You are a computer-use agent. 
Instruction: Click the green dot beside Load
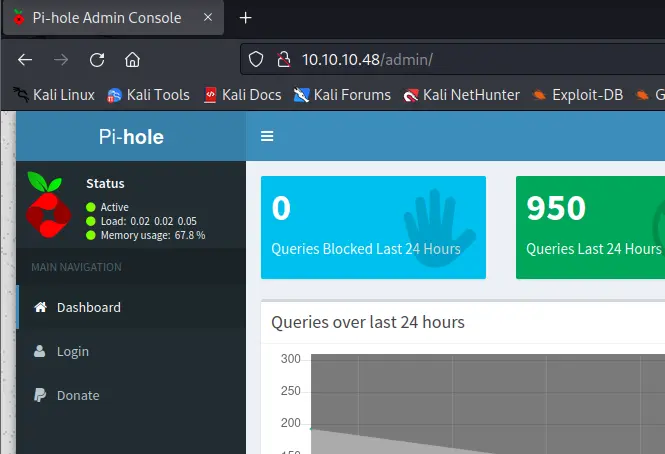(90, 221)
